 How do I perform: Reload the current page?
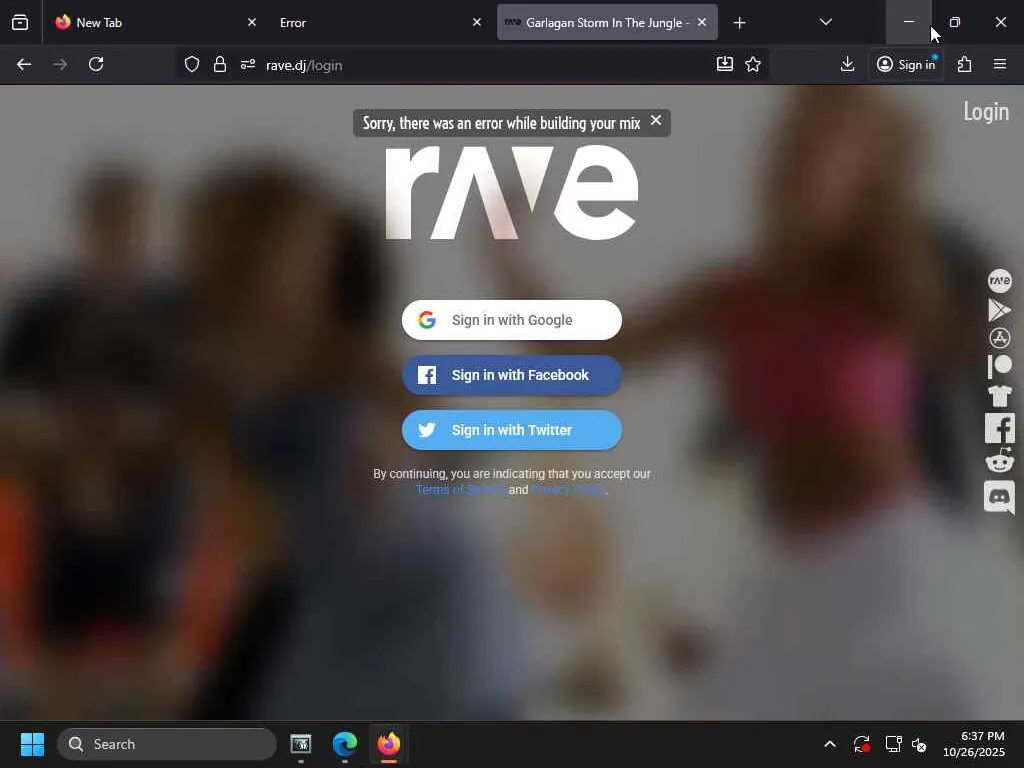tap(96, 65)
